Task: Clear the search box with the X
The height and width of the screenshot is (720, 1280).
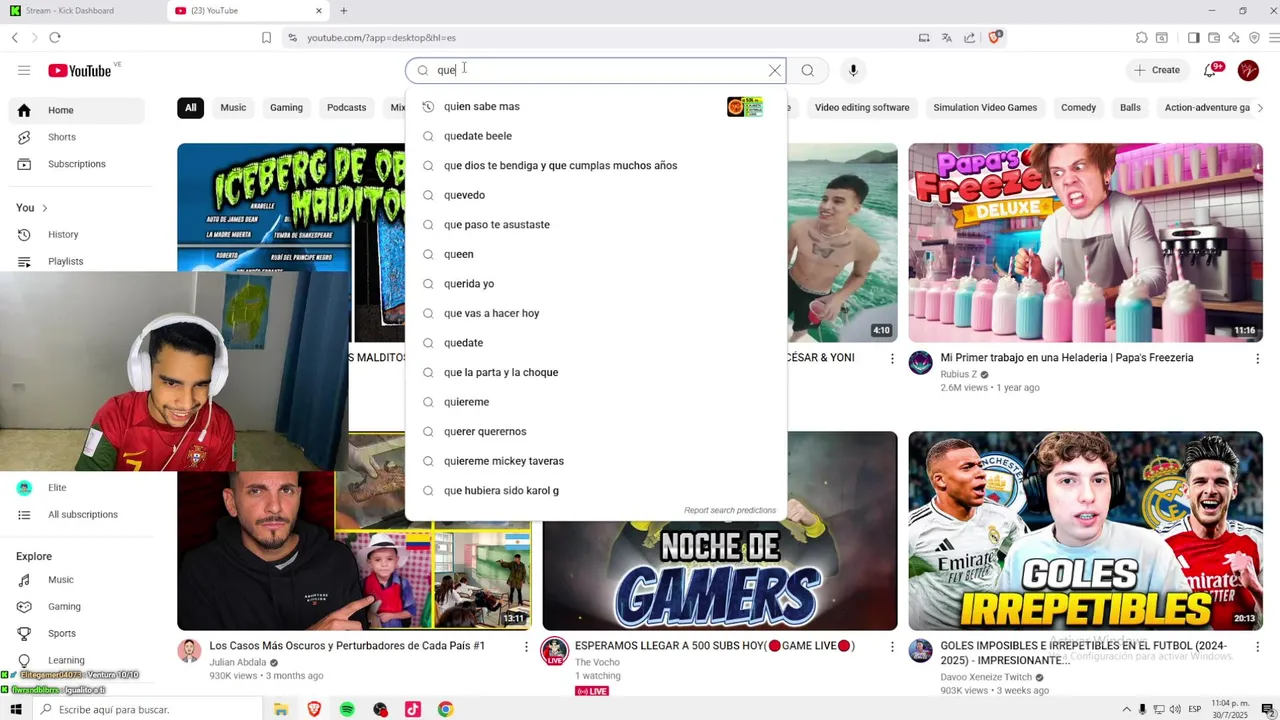Action: coord(774,70)
